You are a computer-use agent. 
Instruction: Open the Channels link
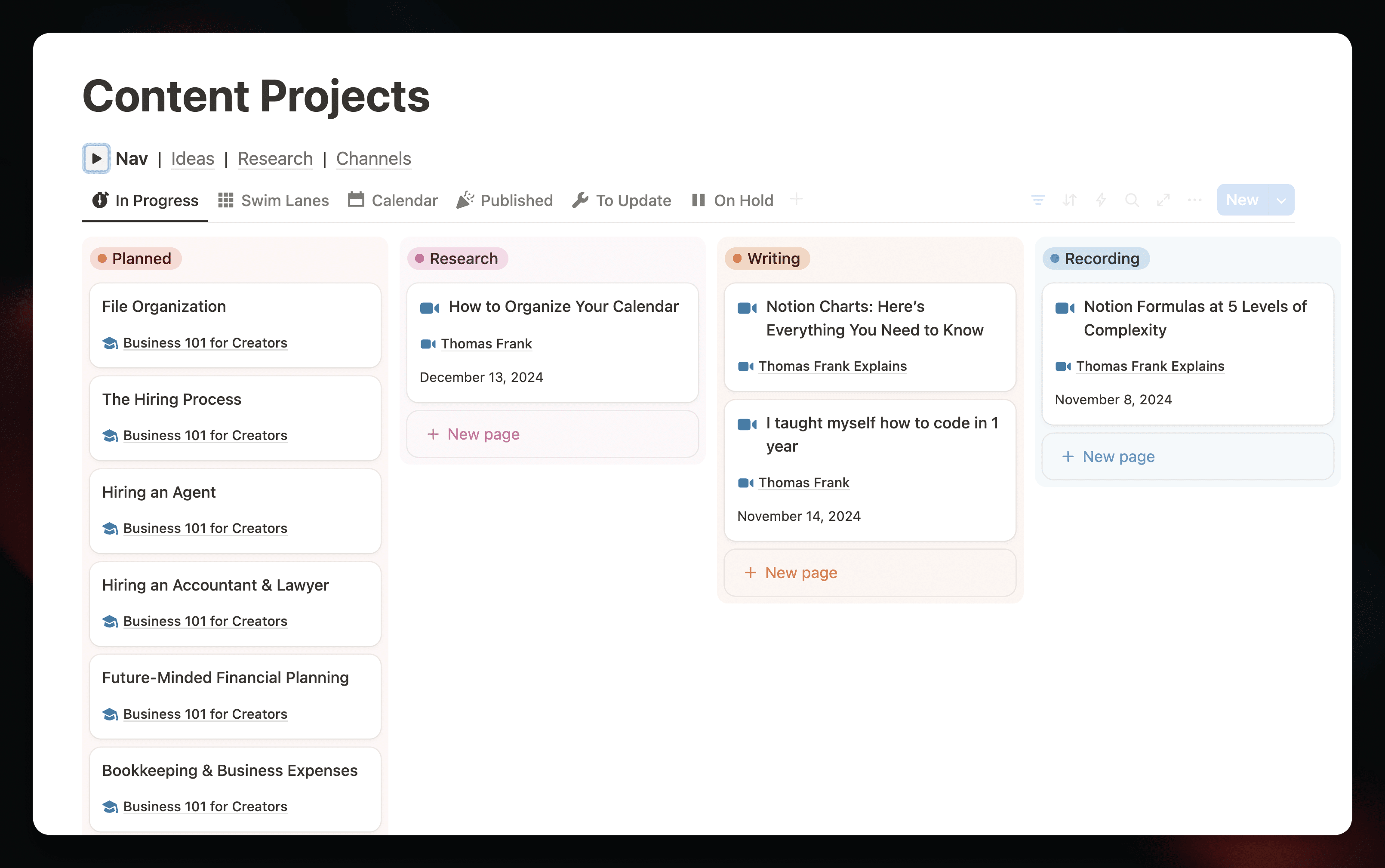tap(374, 158)
